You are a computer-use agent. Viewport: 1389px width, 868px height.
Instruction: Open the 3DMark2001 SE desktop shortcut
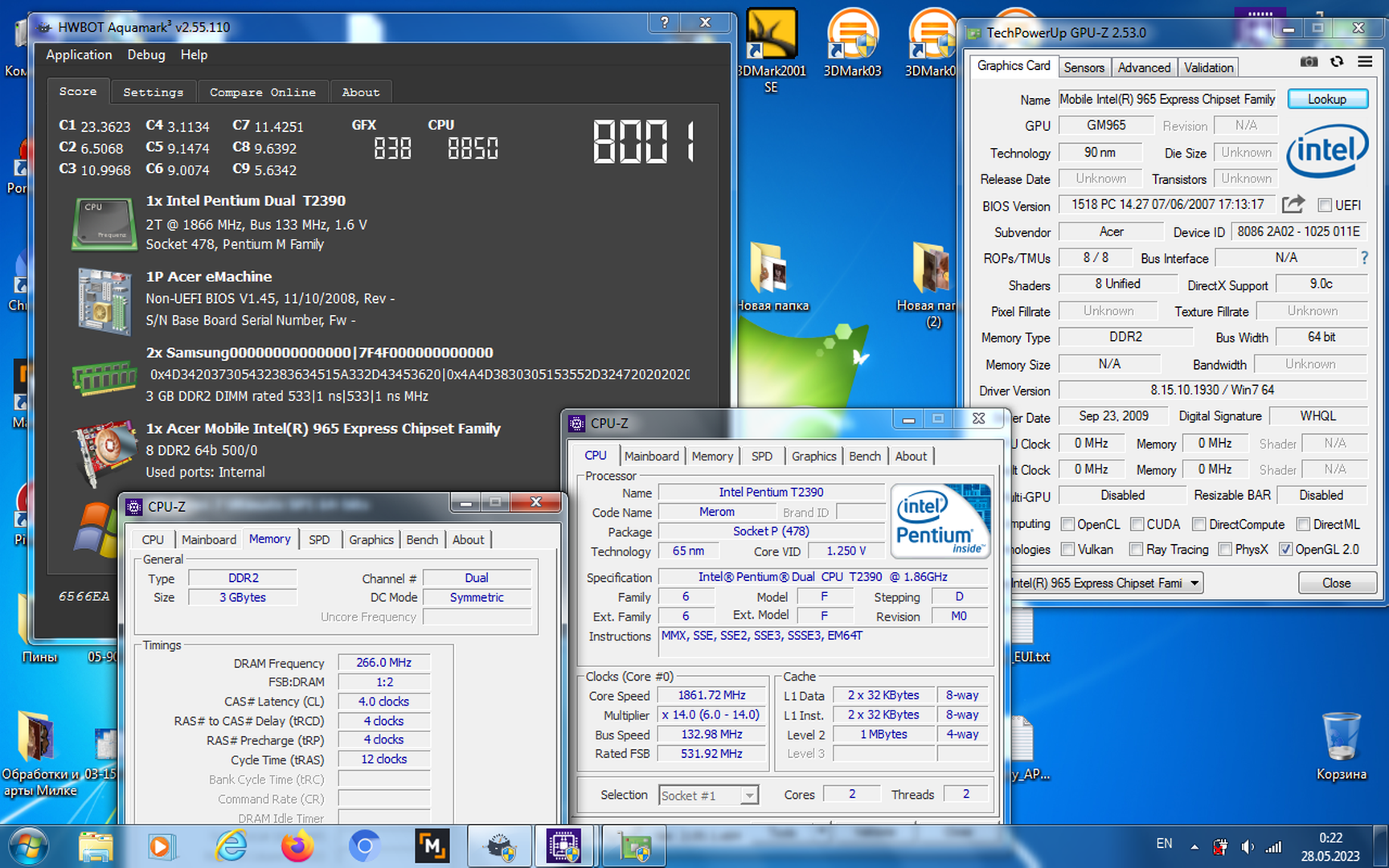(x=772, y=52)
